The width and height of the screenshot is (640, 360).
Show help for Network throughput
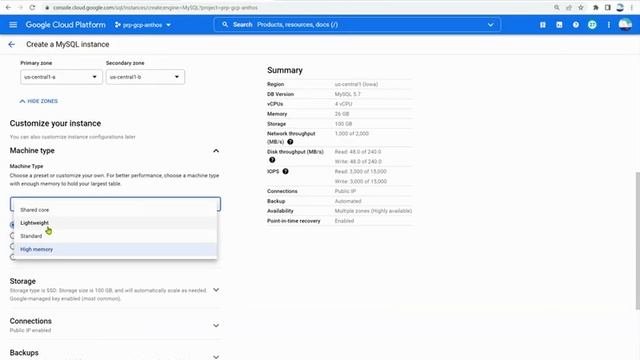click(290, 142)
